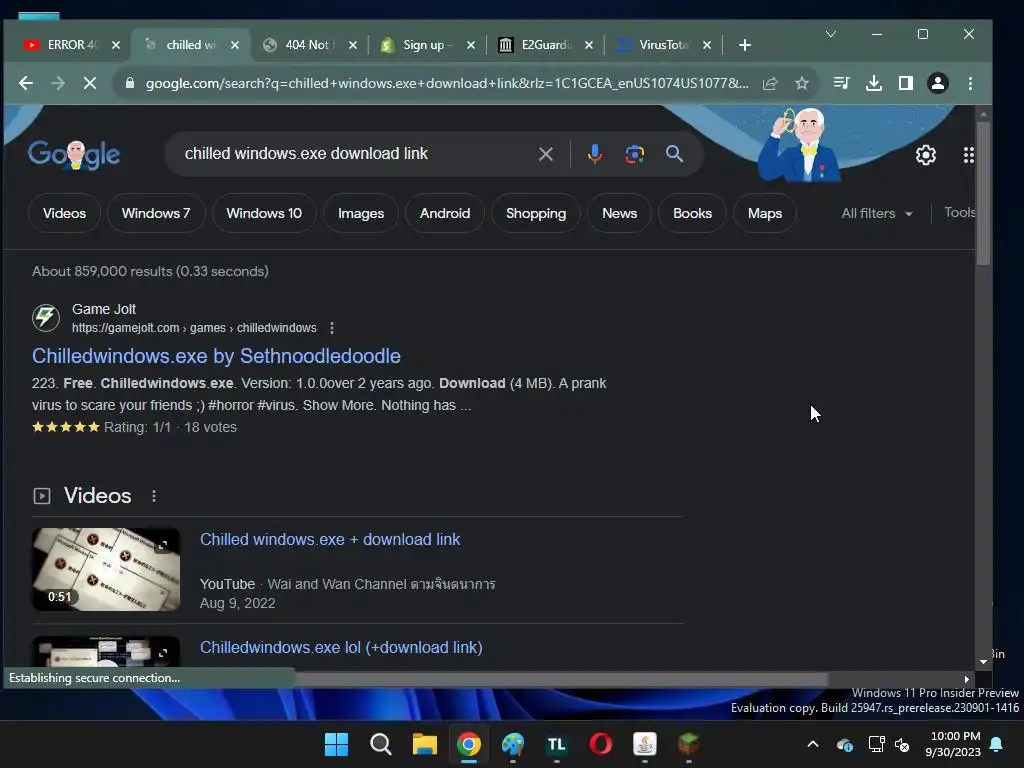Open more options for Game Jolt result

click(332, 328)
